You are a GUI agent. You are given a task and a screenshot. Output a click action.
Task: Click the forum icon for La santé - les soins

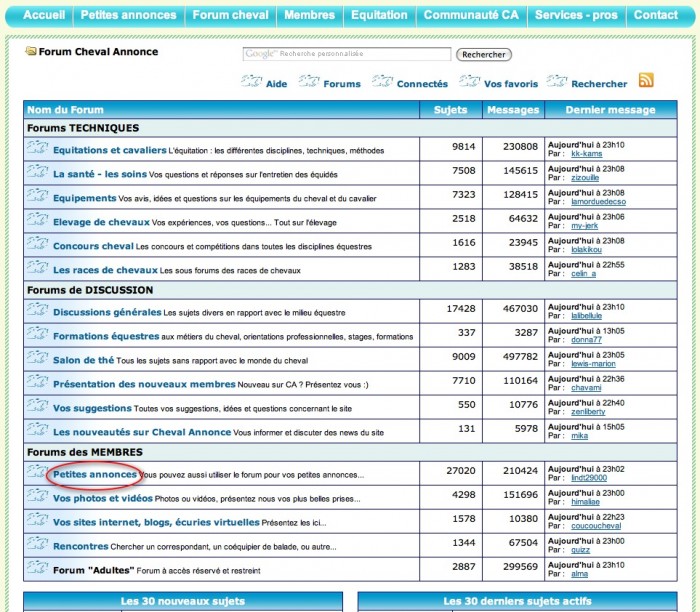click(x=37, y=171)
